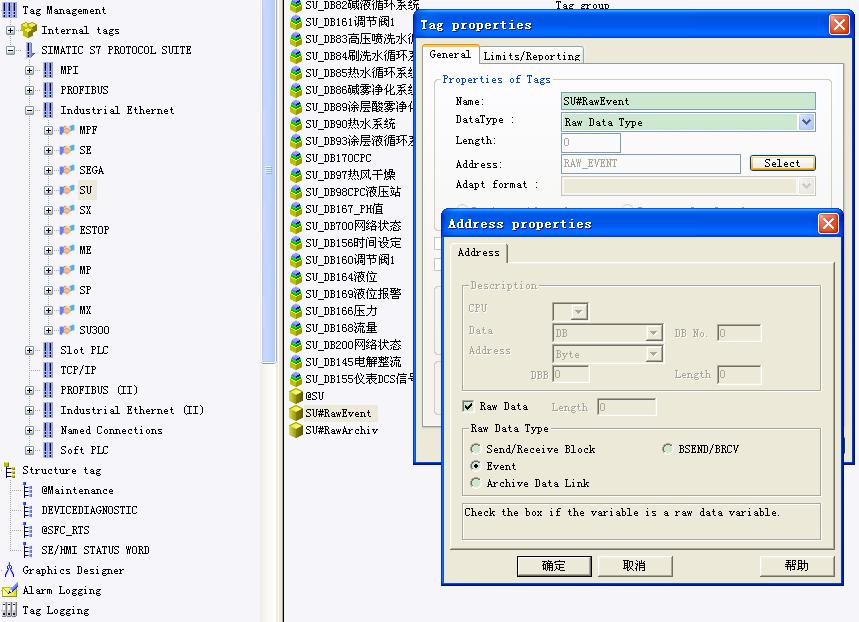The image size is (859, 622).
Task: Select the Address tab
Action: [x=478, y=253]
